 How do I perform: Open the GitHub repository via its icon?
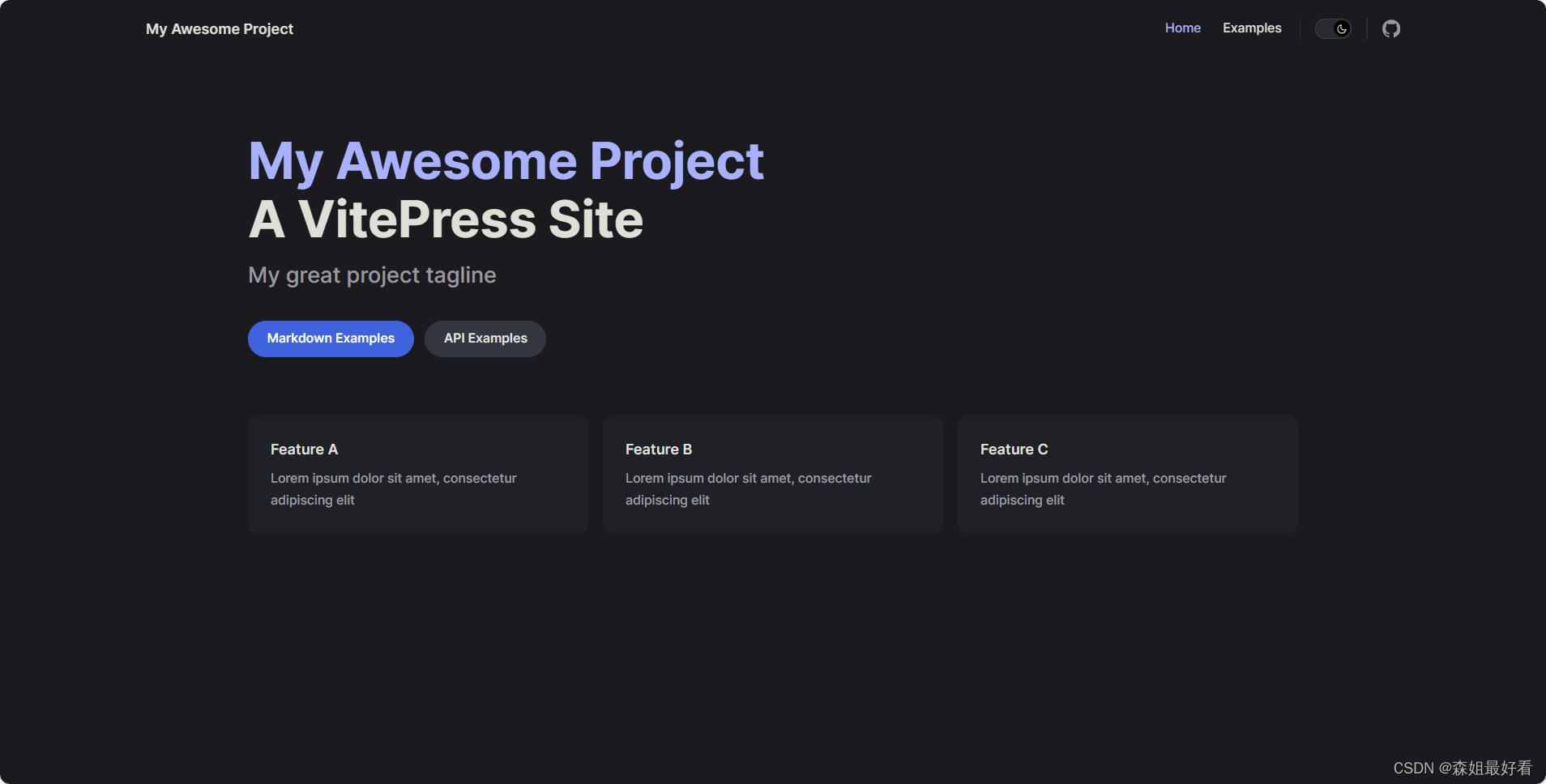pos(1390,28)
